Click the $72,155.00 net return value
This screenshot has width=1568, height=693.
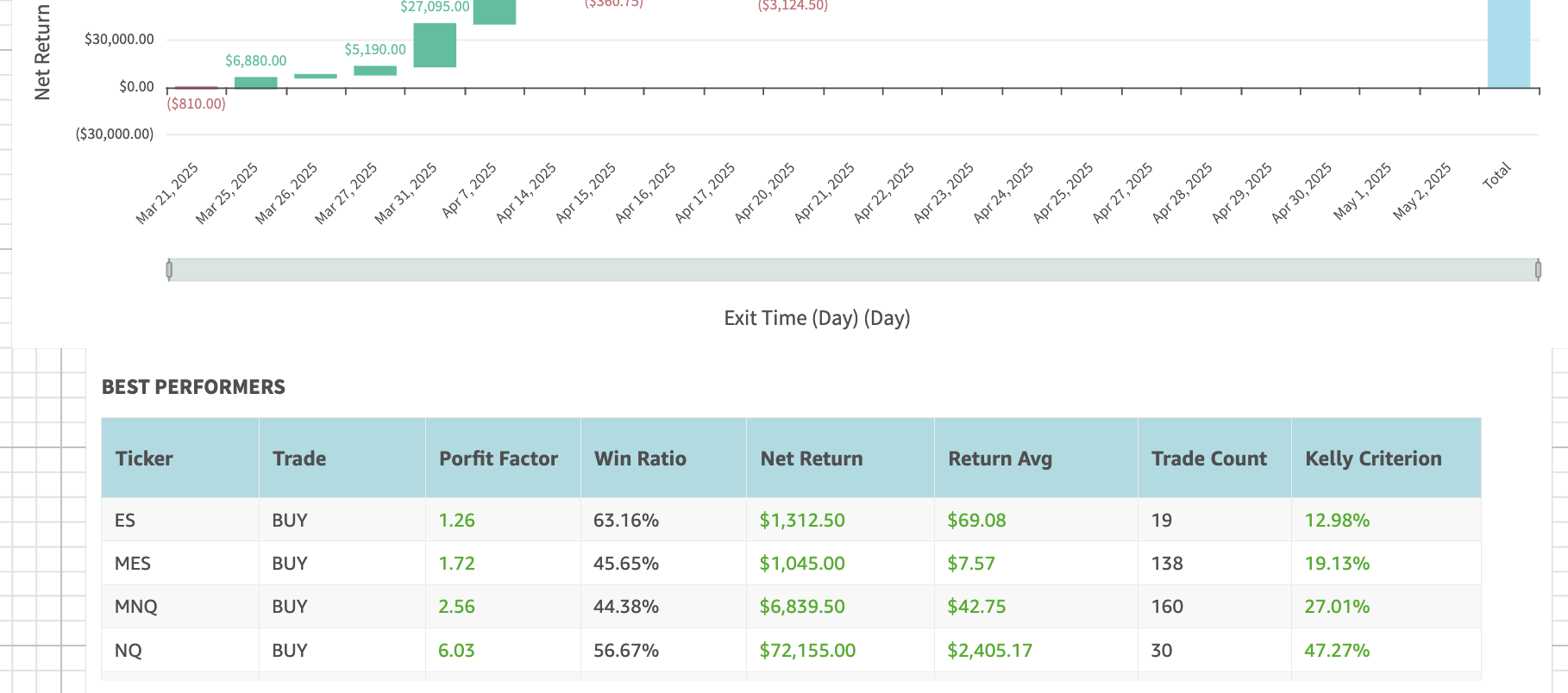pos(807,651)
